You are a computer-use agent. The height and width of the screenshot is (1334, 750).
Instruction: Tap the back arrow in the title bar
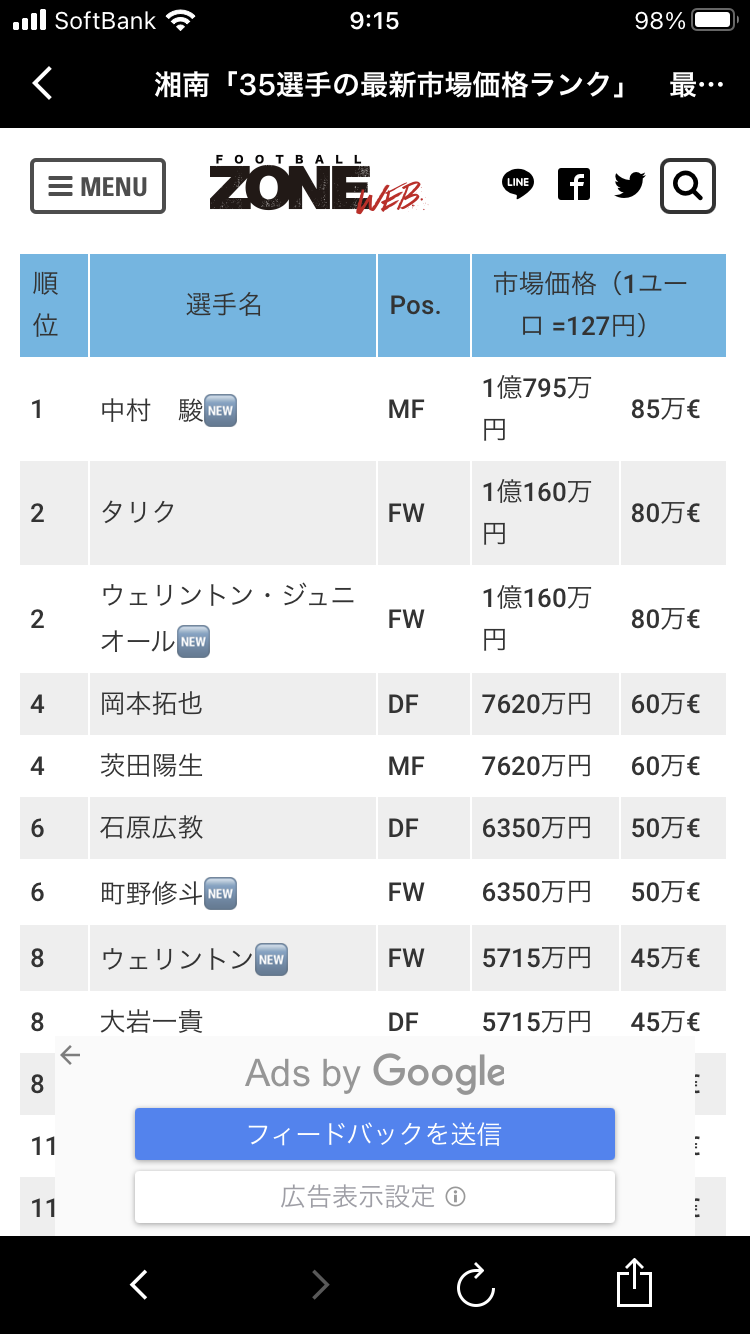42,83
